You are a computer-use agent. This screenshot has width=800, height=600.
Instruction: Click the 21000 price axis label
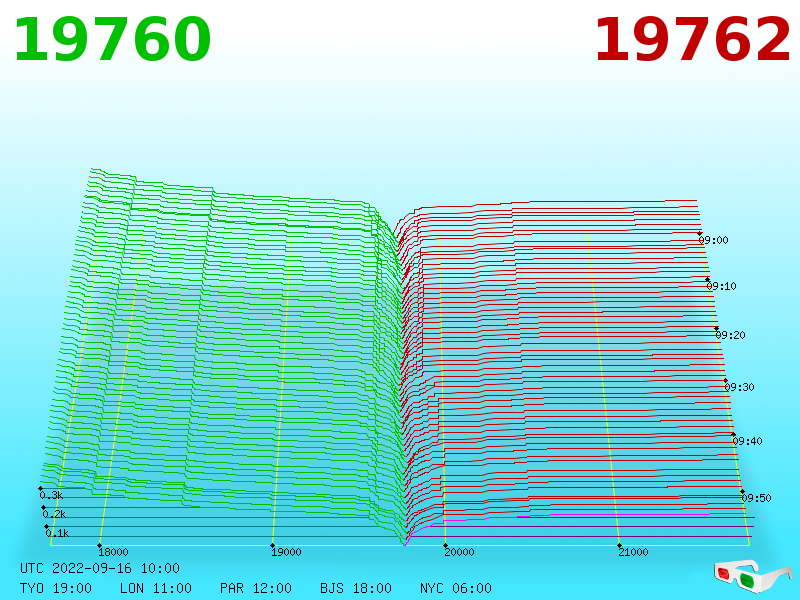(x=633, y=552)
